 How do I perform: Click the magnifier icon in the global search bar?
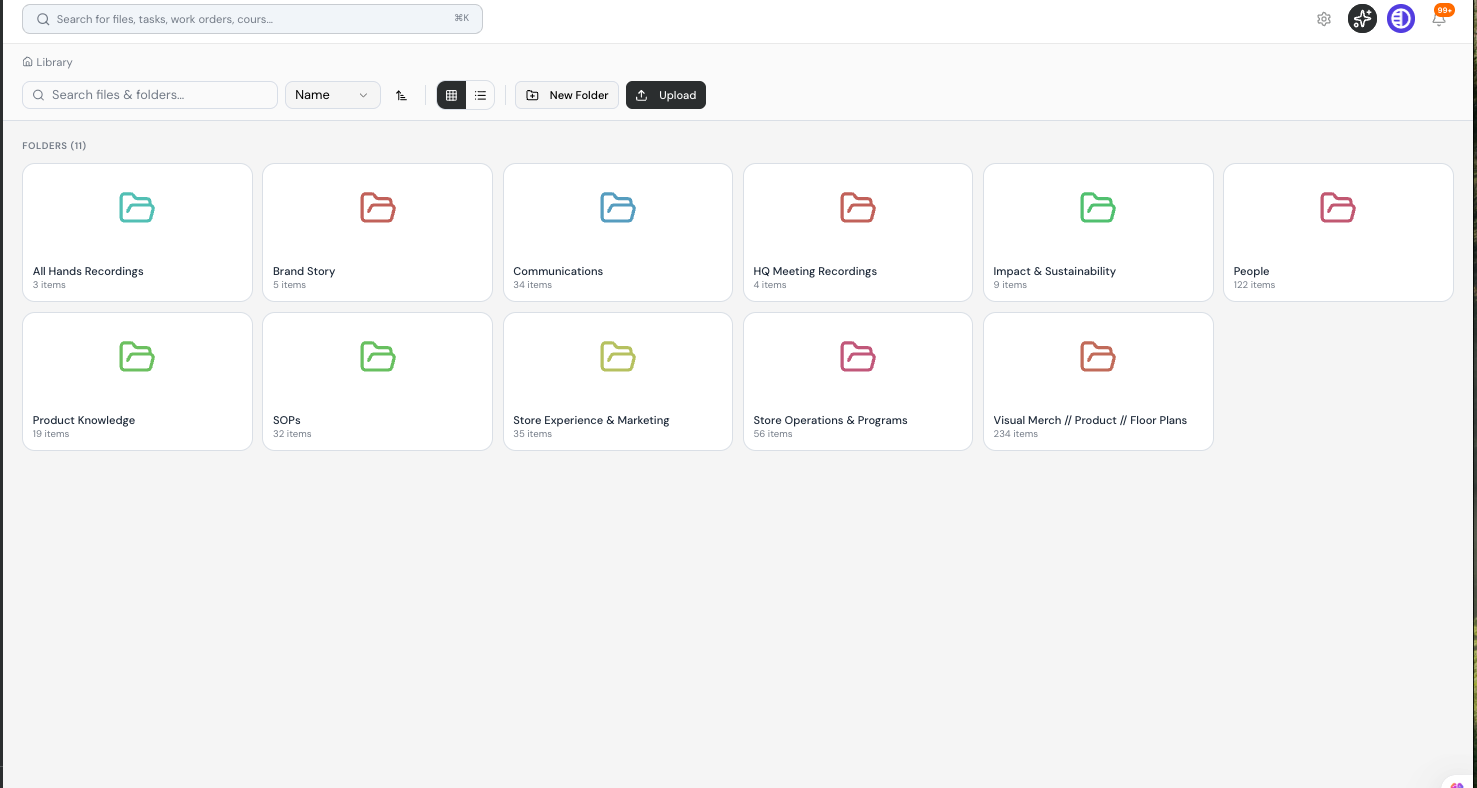point(42,19)
